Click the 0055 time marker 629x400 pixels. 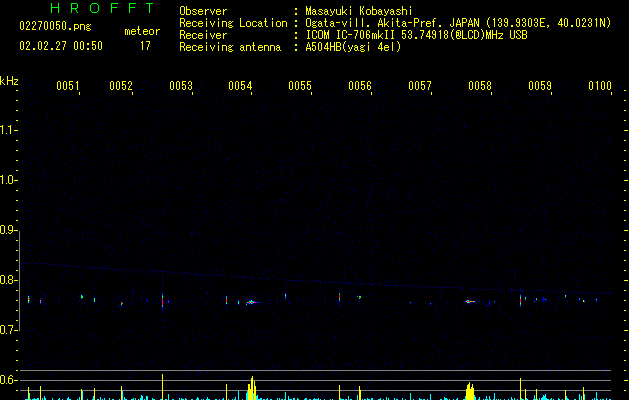coord(300,86)
